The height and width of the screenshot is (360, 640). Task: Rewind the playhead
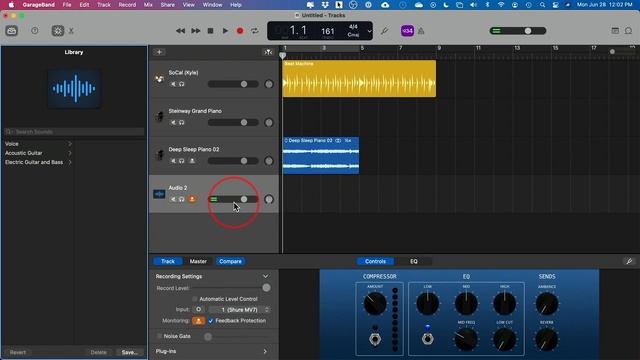pos(180,31)
